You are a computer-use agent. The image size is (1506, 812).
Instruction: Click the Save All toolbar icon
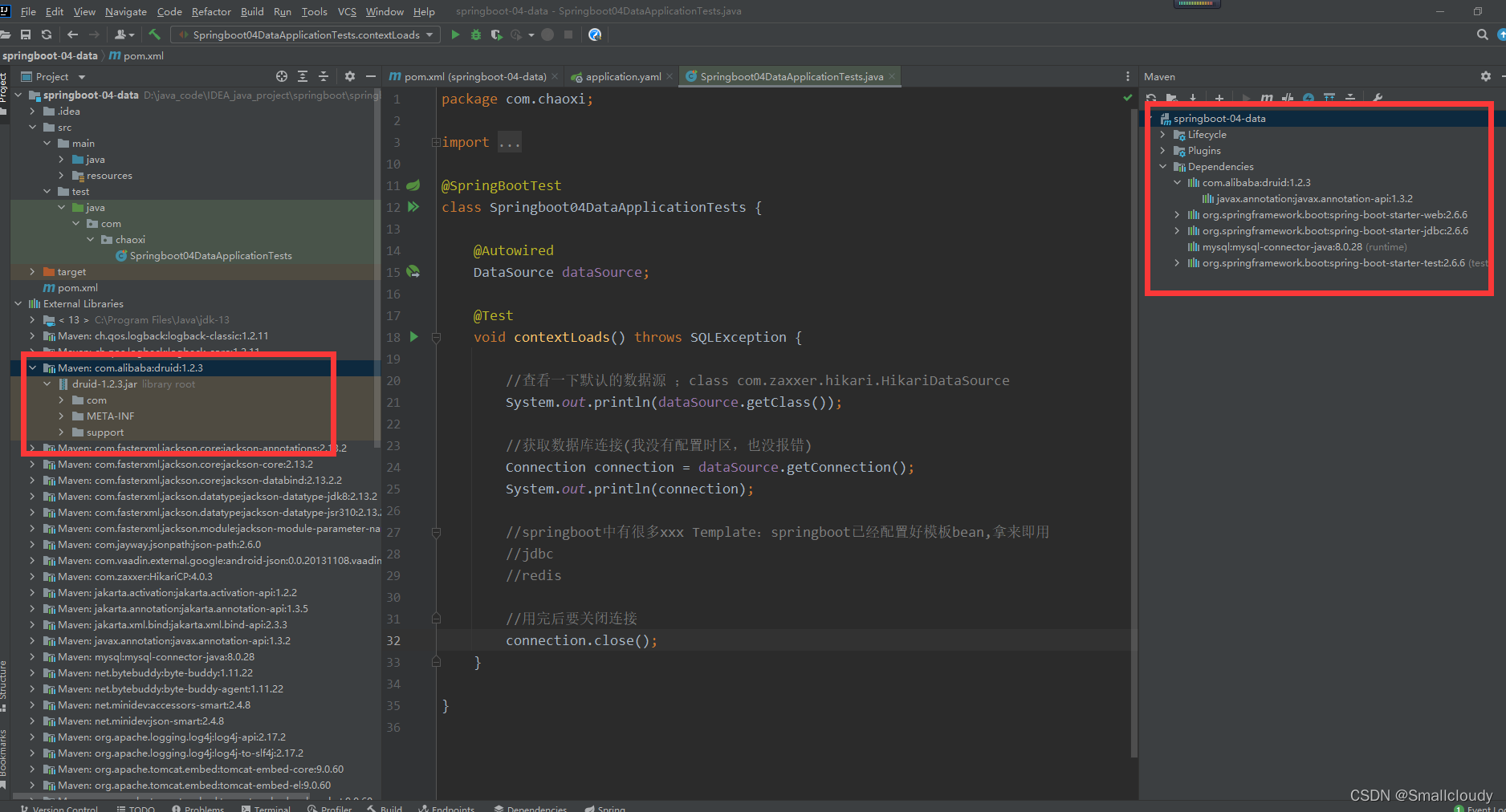pos(26,35)
